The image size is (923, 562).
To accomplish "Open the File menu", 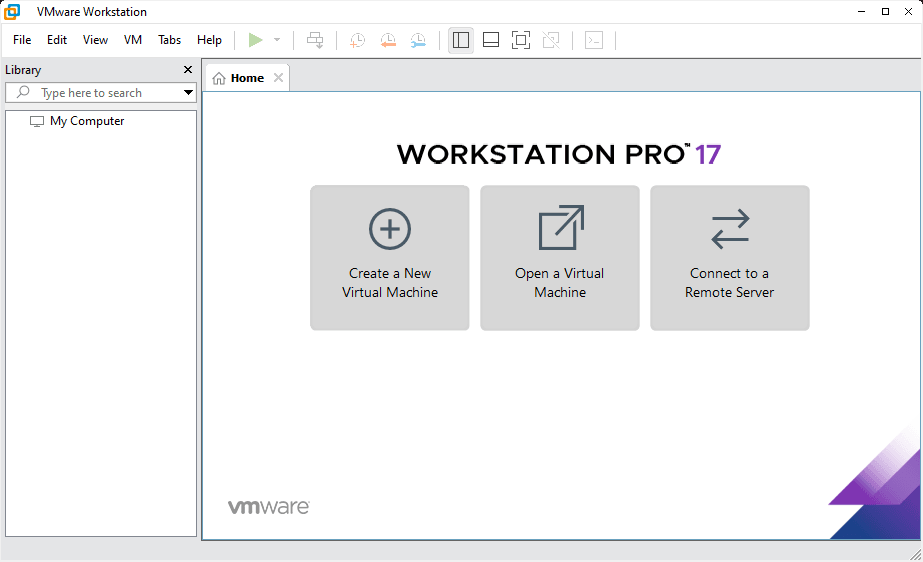I will 22,40.
